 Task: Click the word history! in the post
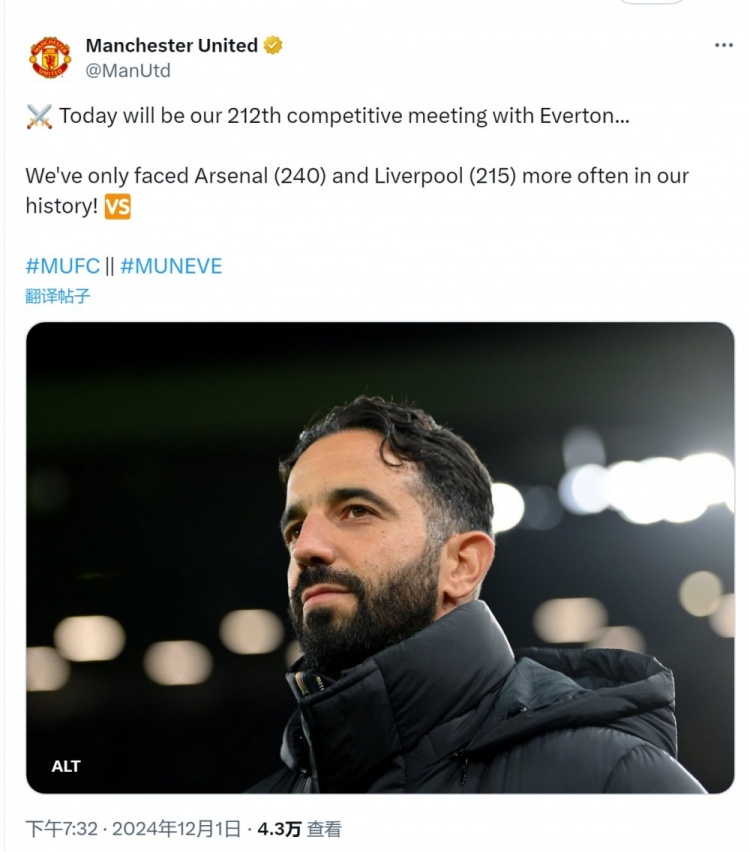pos(61,206)
